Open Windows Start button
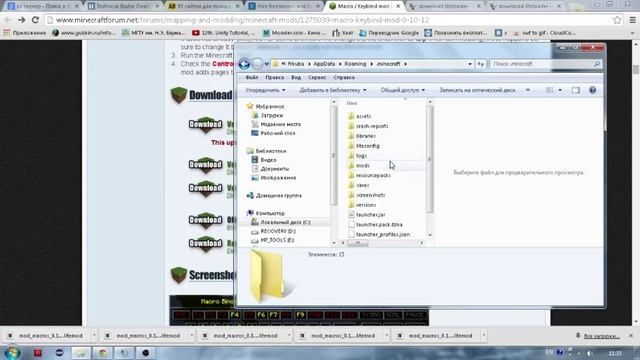Viewport: 640px width, 360px height. click(x=12, y=353)
